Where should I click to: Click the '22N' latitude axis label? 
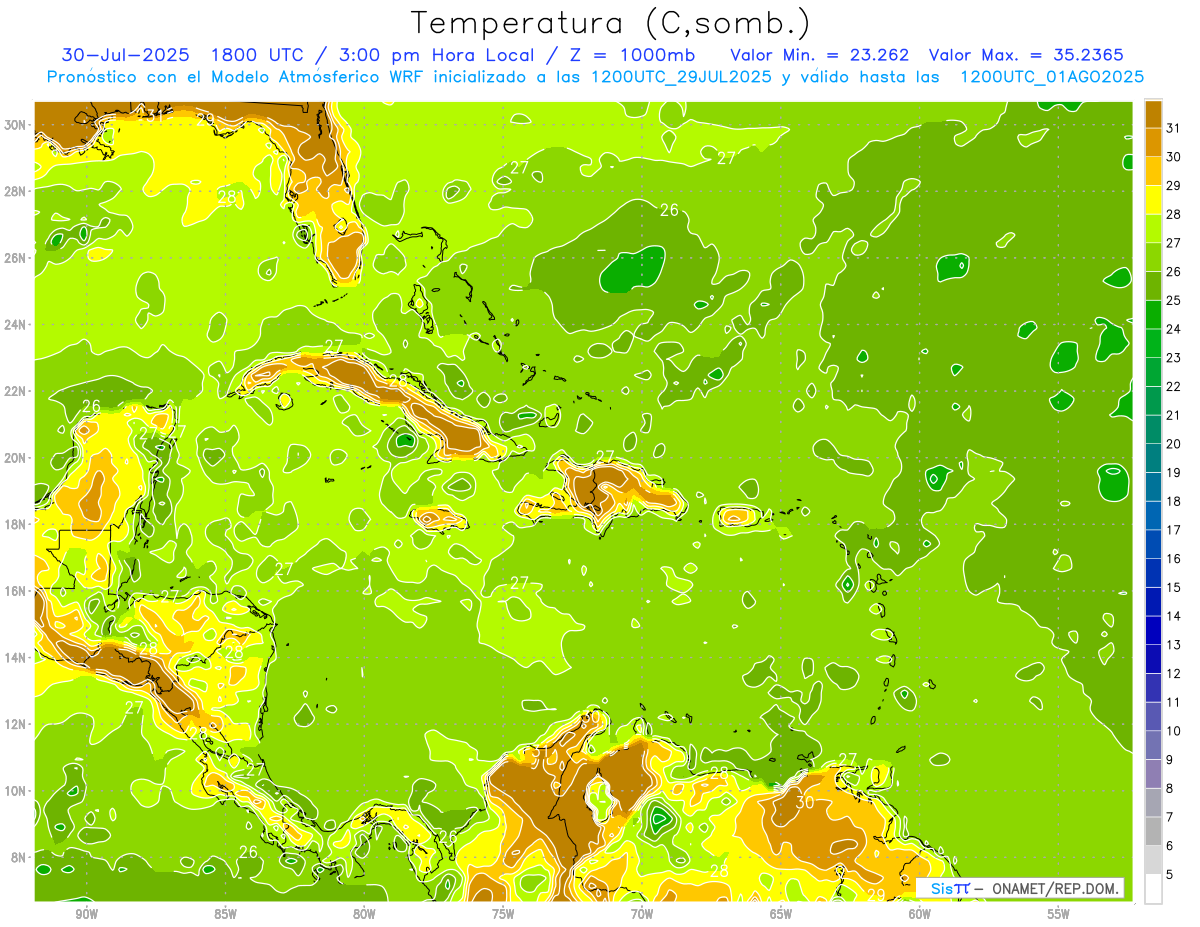click(x=16, y=391)
